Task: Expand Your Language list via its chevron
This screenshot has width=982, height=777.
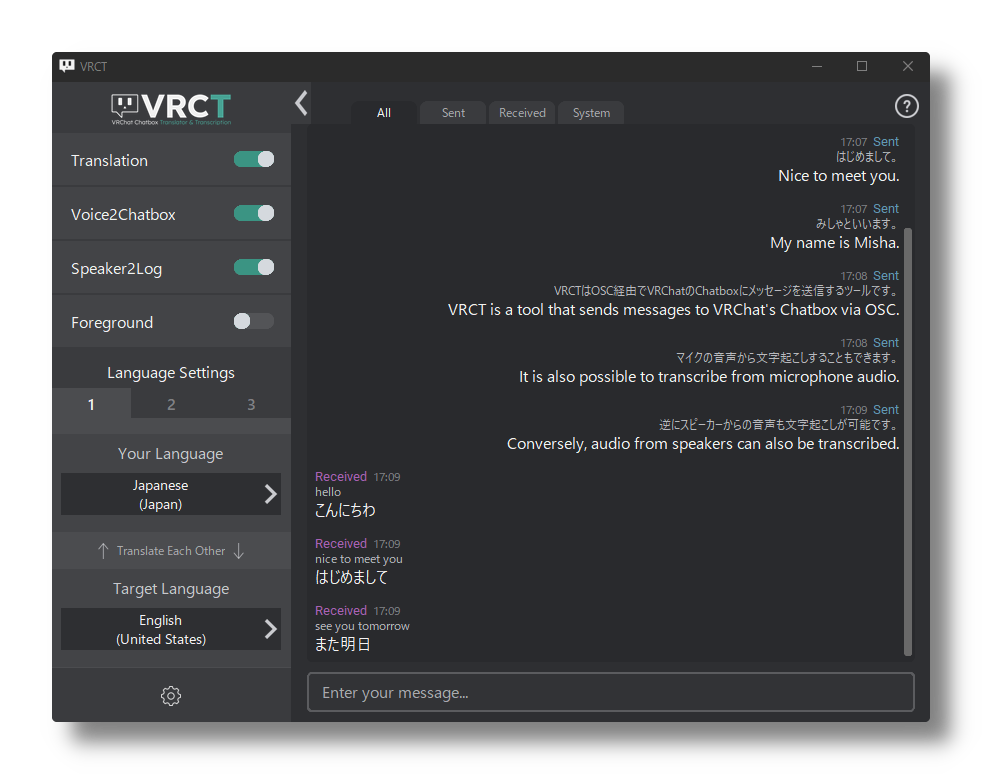Action: pyautogui.click(x=270, y=494)
